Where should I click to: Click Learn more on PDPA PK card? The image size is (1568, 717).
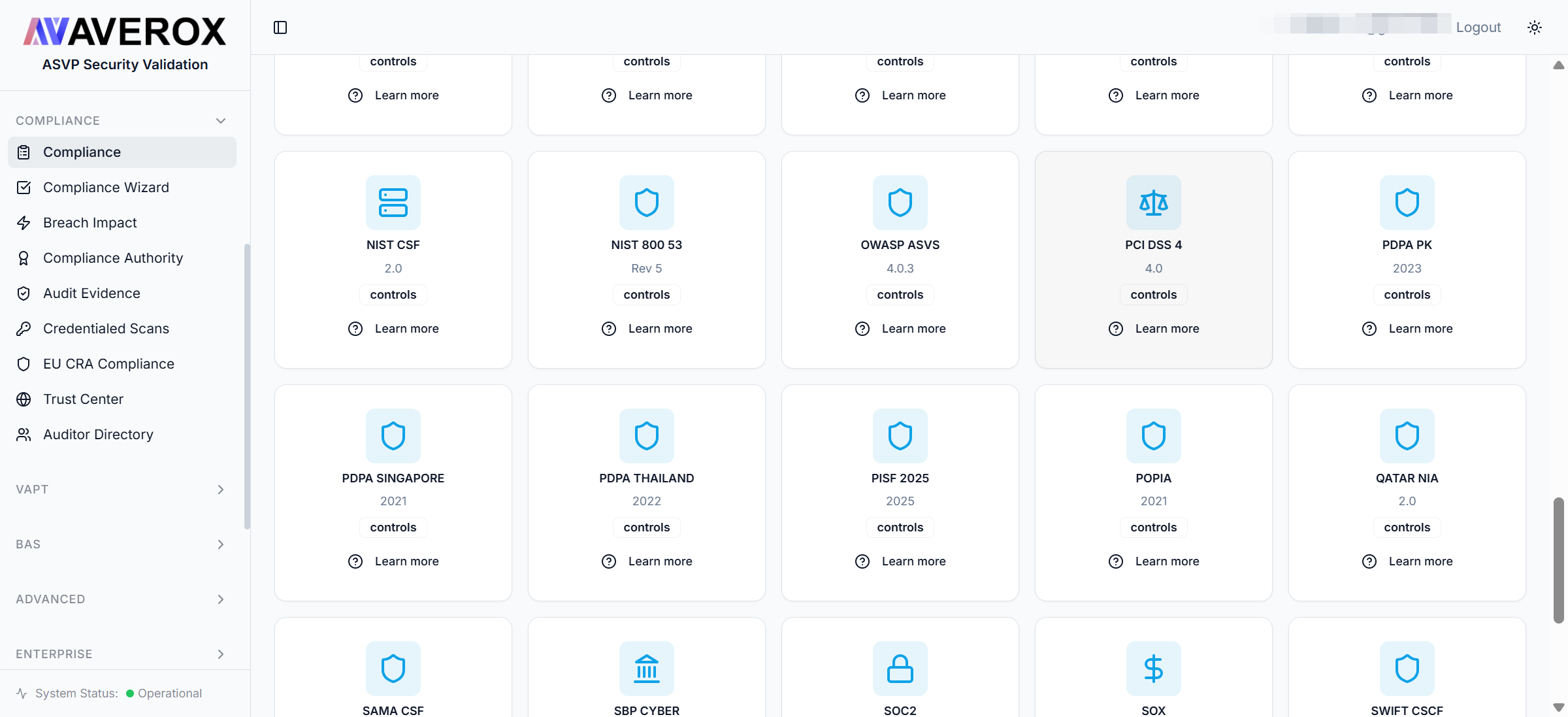click(1407, 329)
